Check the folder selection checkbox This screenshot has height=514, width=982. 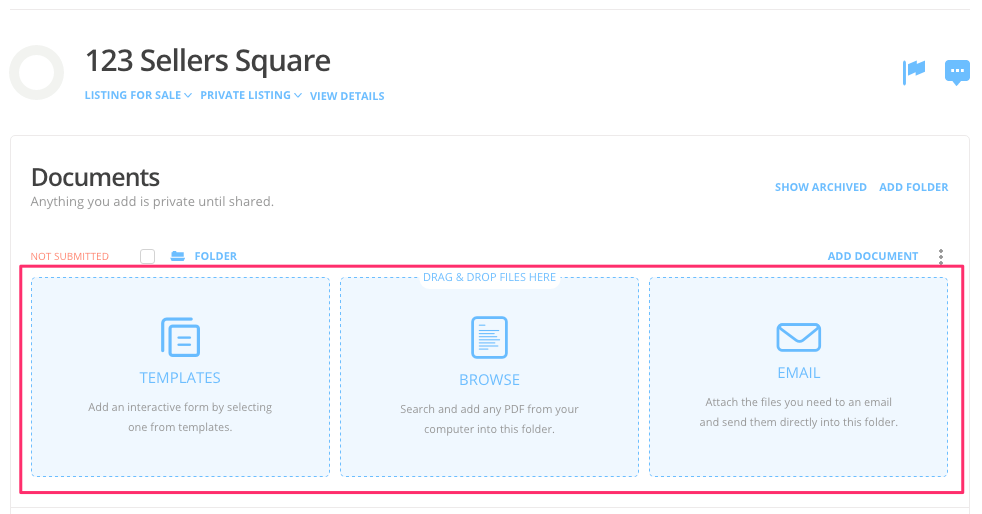148,256
